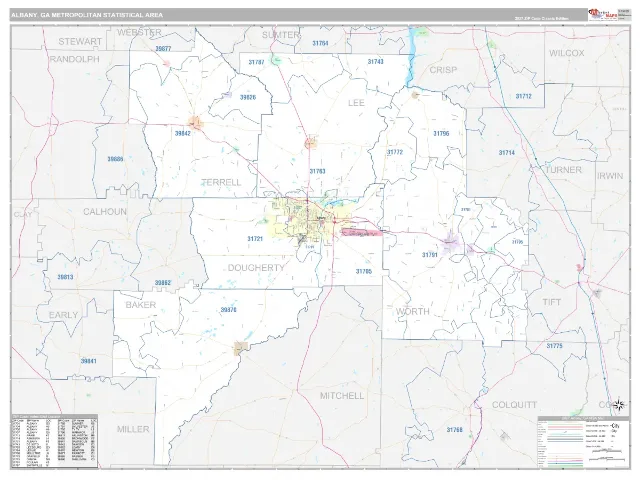Choose ZIP code 39870 in Baker County

coord(229,310)
